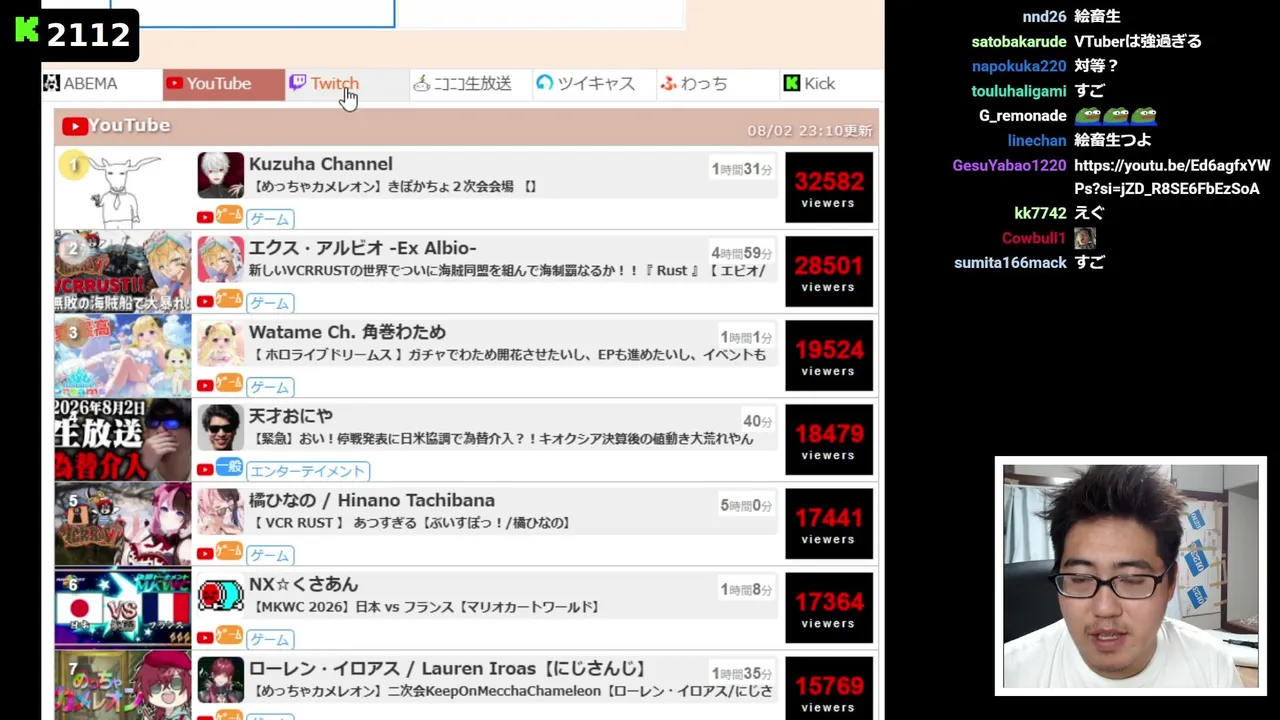Click 橘ひなの's avatar icon

click(220, 511)
